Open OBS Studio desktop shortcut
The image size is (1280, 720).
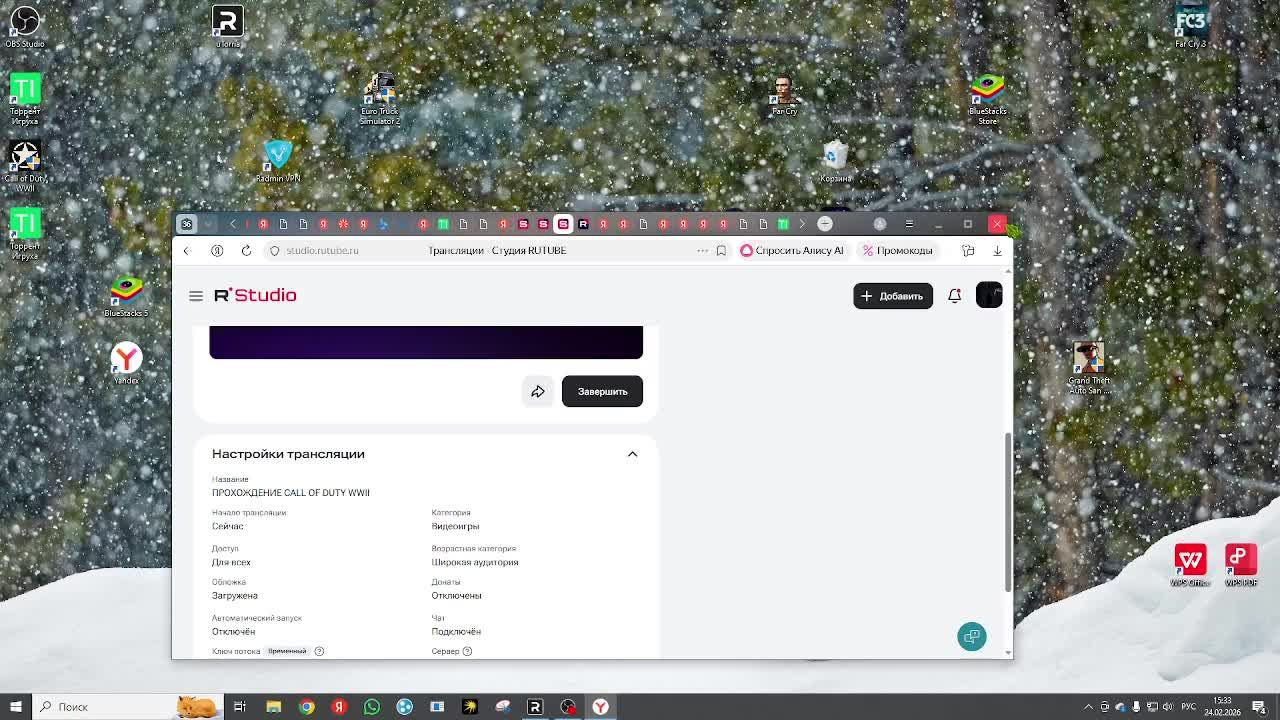25,25
